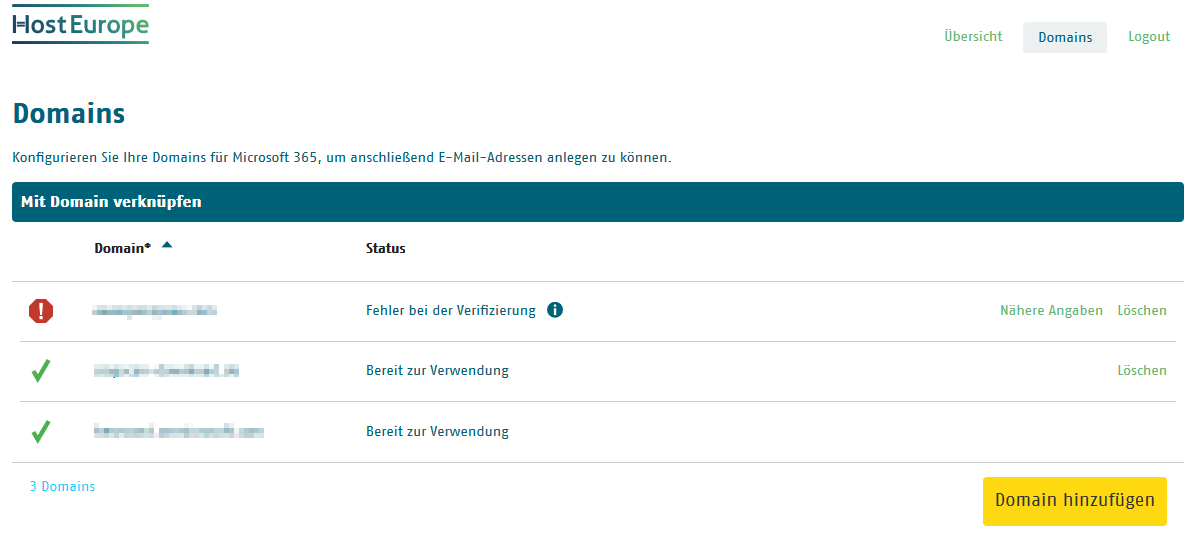This screenshot has width=1204, height=546.
Task: Click the Domain column header
Action: 123,248
